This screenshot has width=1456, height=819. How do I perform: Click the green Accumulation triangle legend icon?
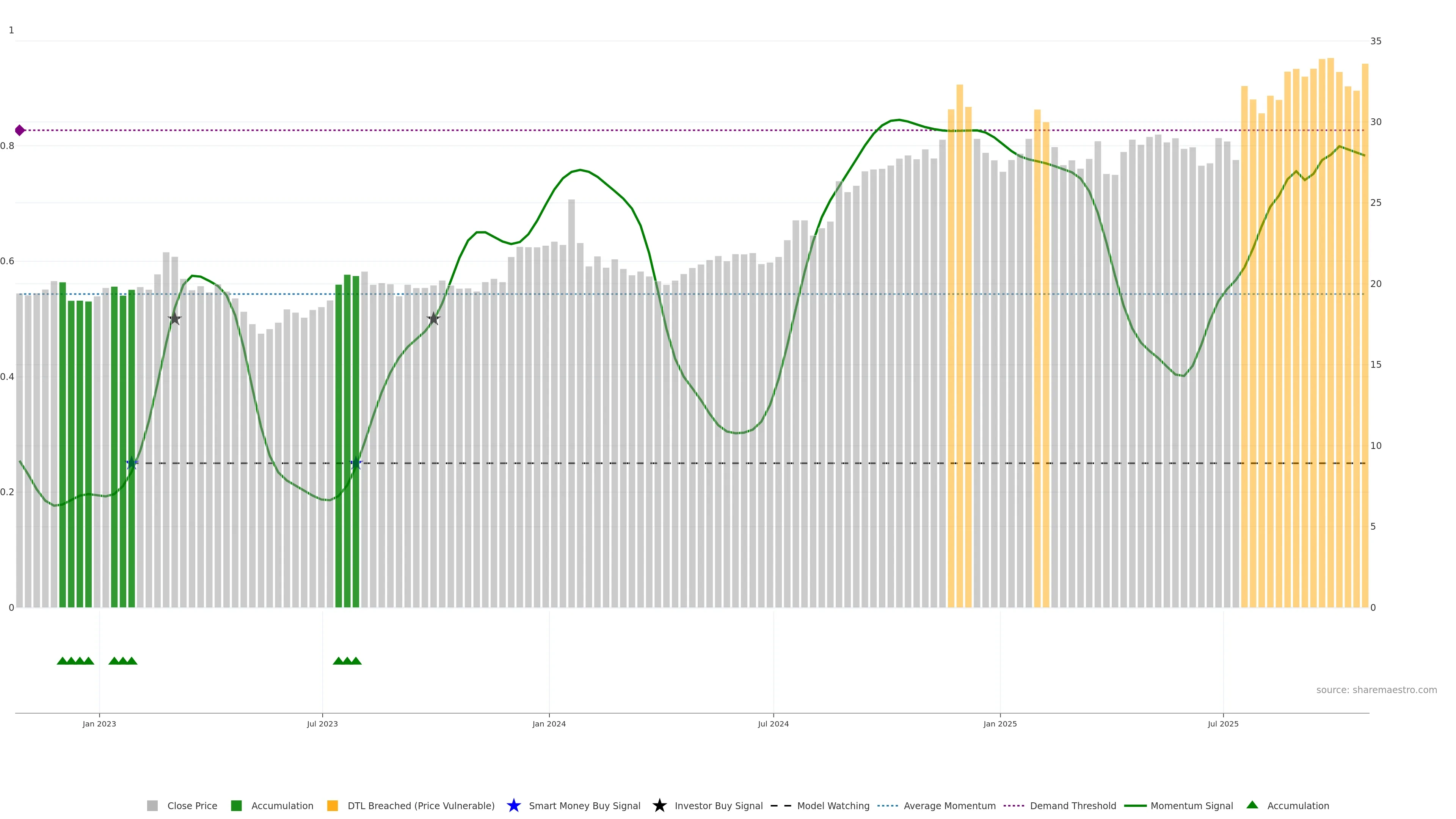[1252, 805]
